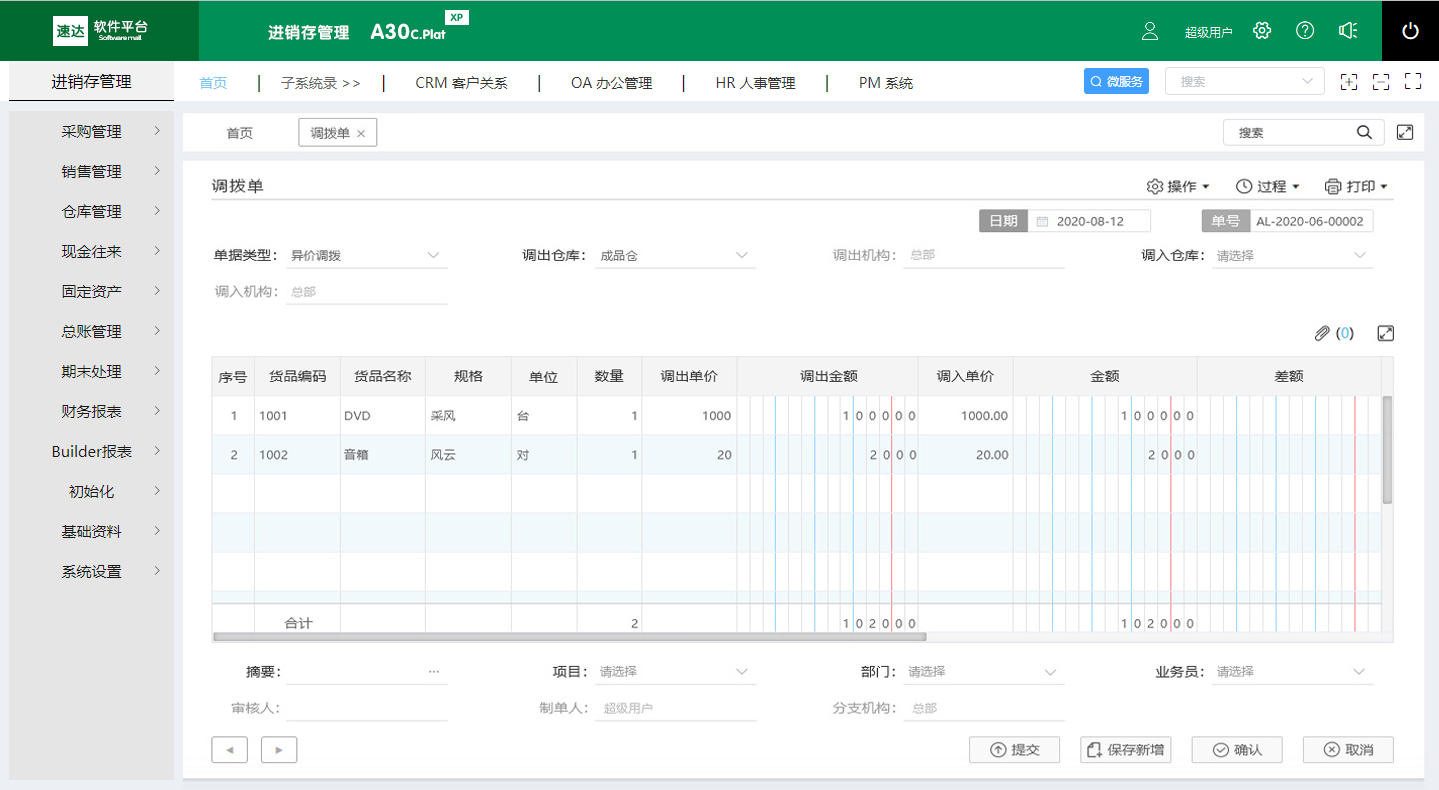Open OA 办公管理 navigation item
The width and height of the screenshot is (1439, 790).
click(x=611, y=83)
